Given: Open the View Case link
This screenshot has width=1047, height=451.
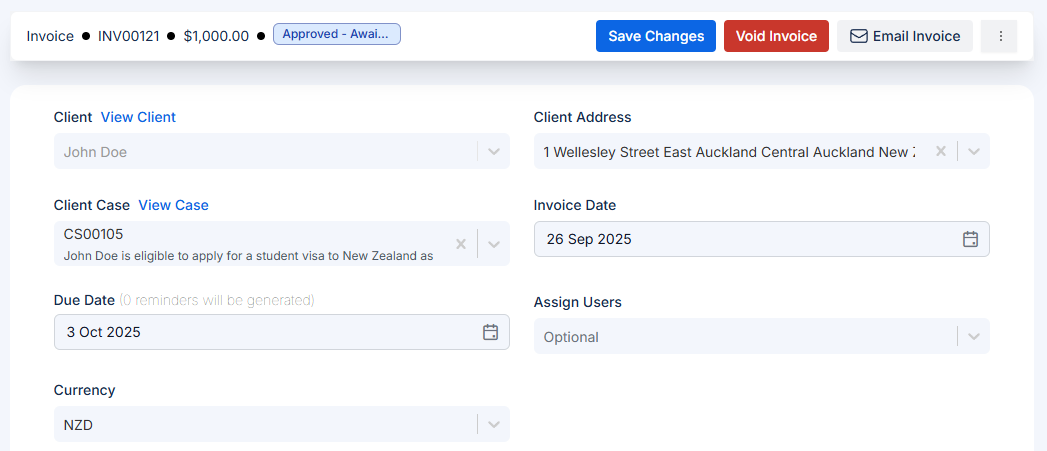Looking at the screenshot, I should tap(174, 205).
